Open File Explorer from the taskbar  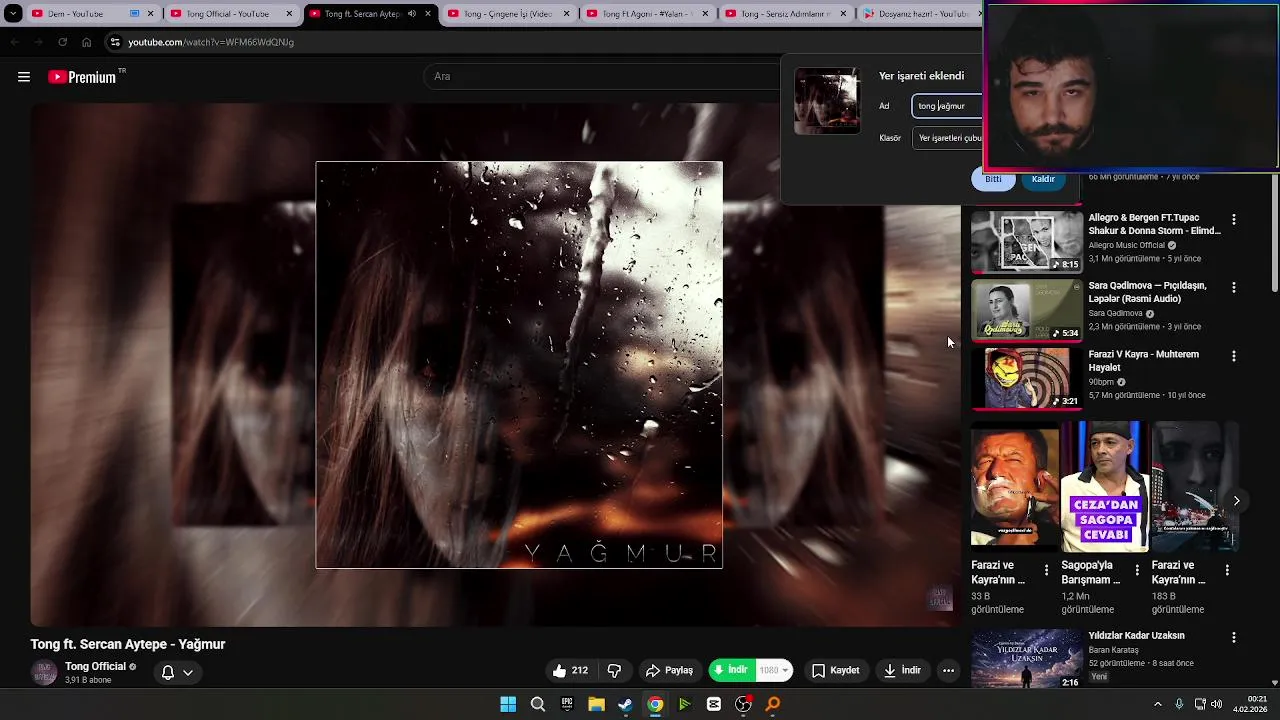596,704
